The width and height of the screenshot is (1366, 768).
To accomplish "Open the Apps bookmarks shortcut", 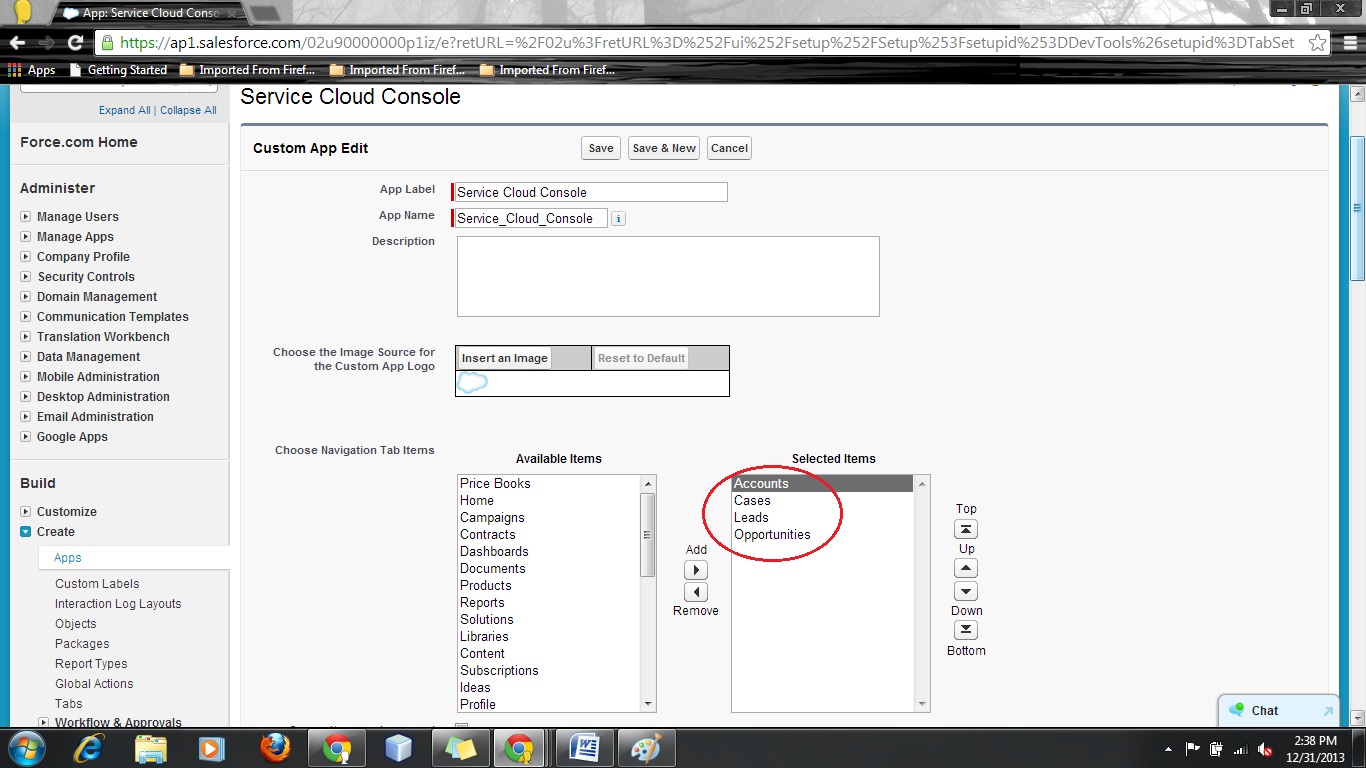I will pos(32,70).
